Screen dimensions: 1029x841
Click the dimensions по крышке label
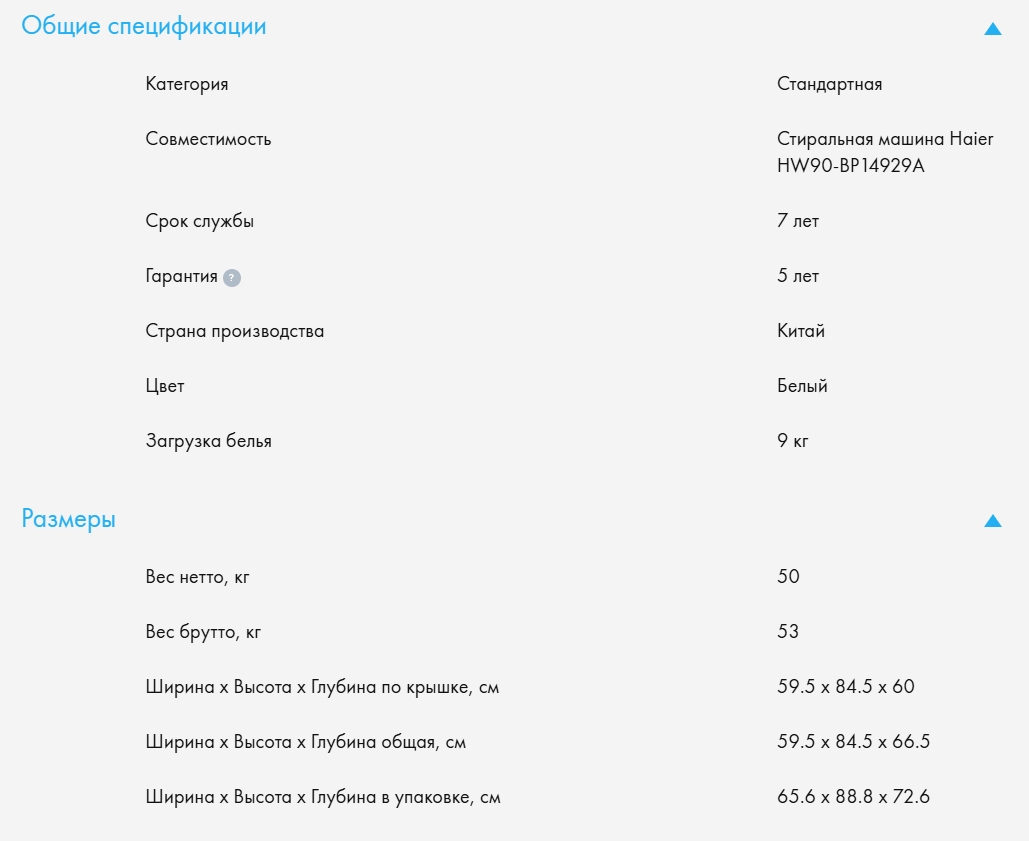coord(322,687)
